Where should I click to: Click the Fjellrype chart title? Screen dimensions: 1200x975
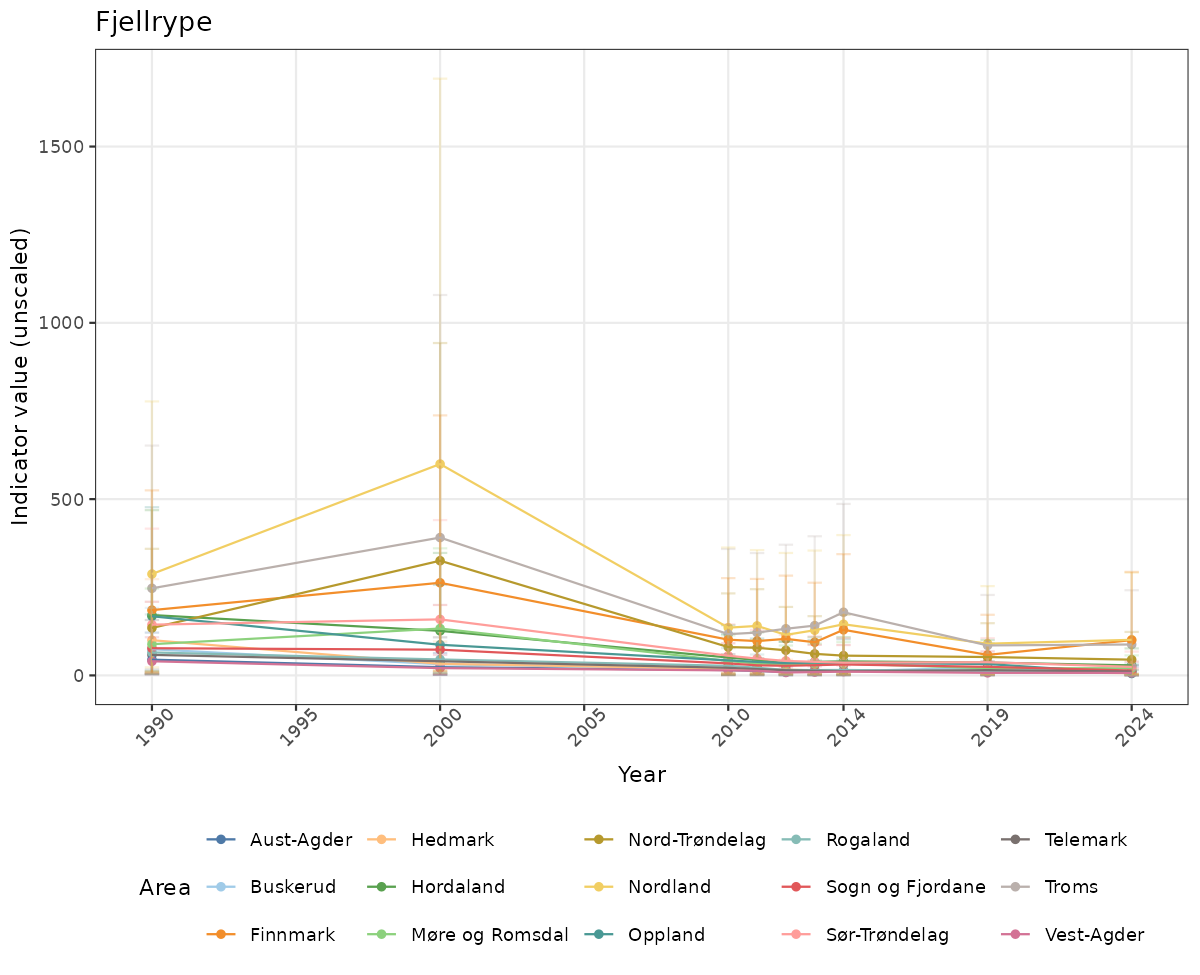click(154, 23)
